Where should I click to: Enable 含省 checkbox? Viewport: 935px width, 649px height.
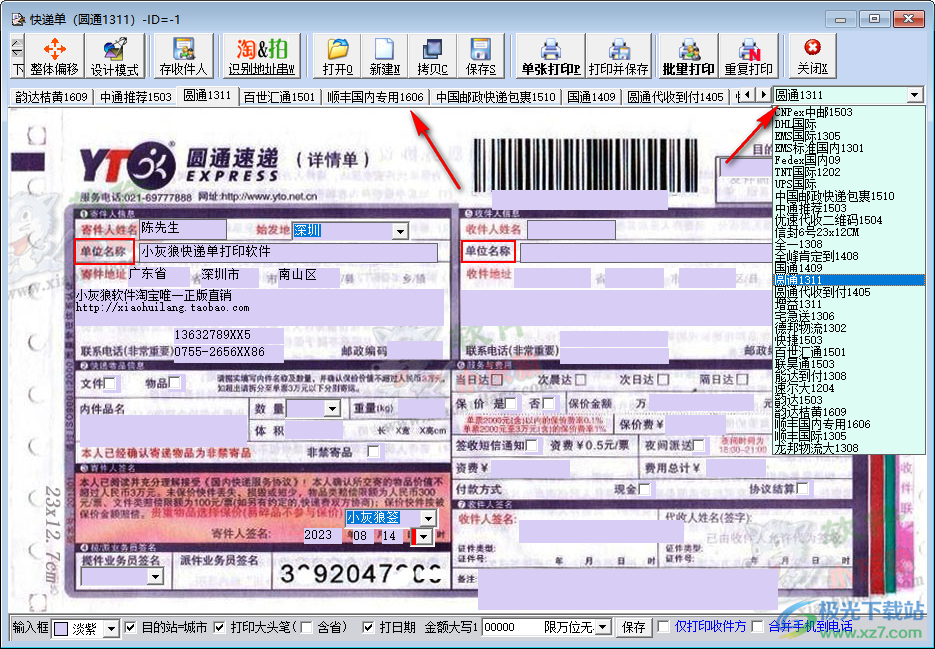click(306, 627)
